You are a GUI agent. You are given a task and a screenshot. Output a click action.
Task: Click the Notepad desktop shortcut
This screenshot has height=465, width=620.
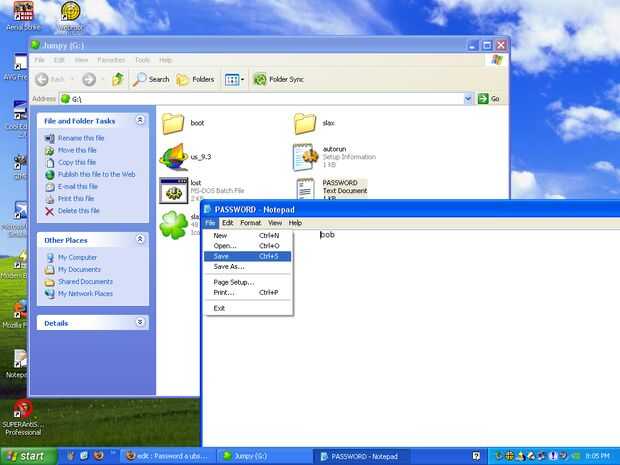point(18,364)
